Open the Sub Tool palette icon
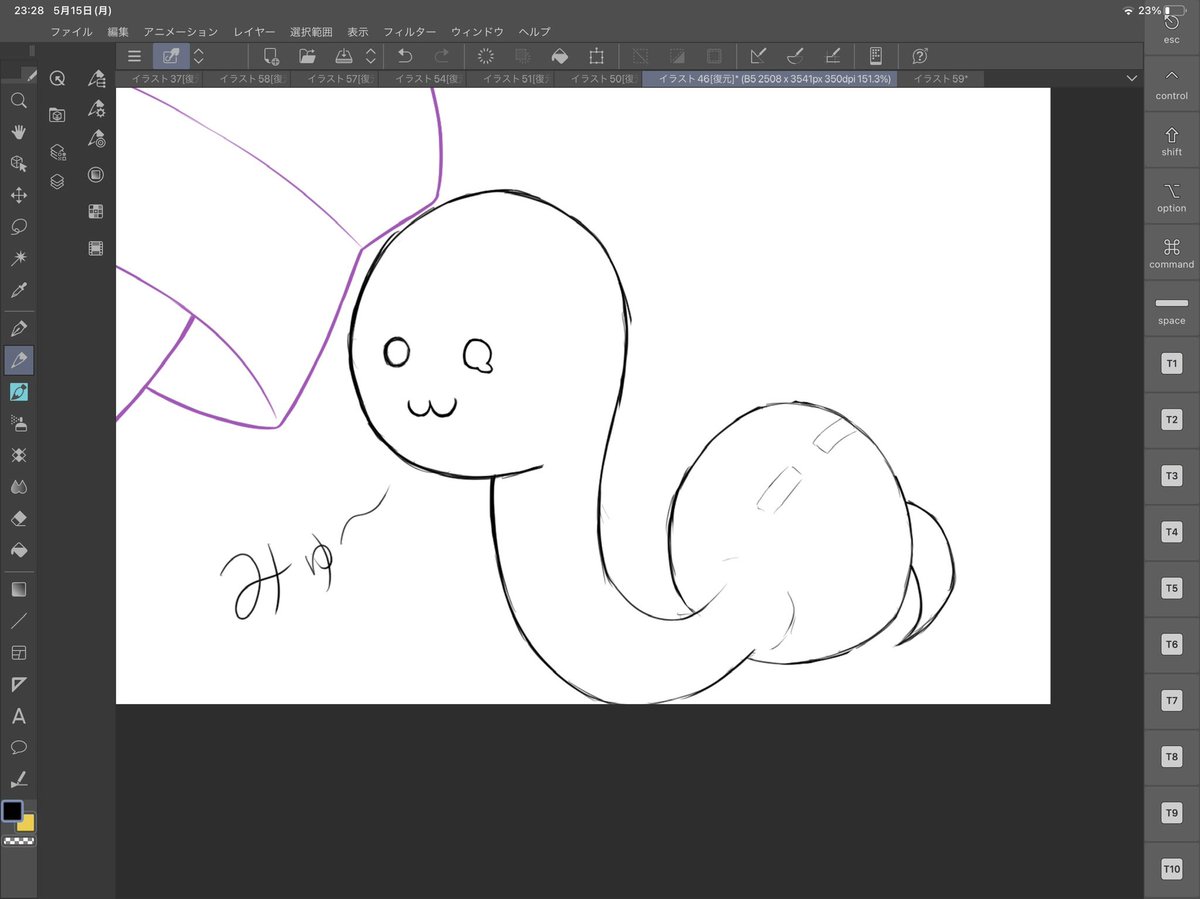 point(96,78)
